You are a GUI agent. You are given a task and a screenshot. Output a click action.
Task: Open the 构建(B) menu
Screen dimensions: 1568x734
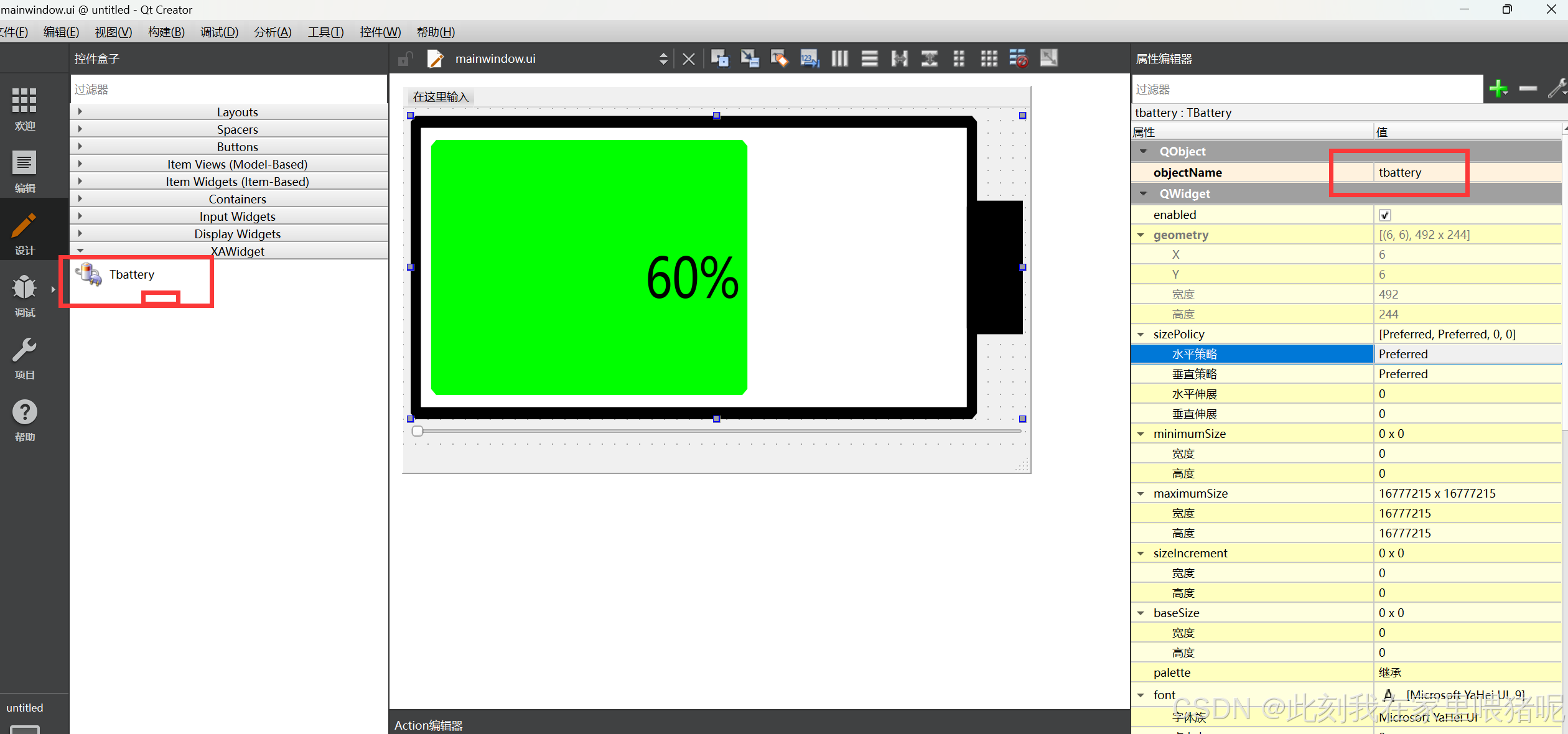[166, 32]
